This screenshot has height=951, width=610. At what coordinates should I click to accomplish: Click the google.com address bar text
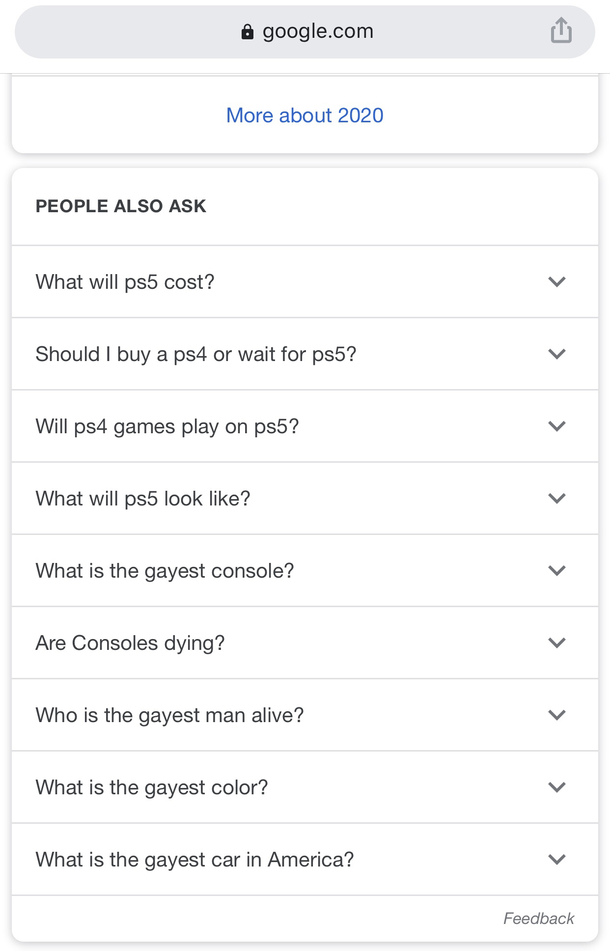[317, 31]
